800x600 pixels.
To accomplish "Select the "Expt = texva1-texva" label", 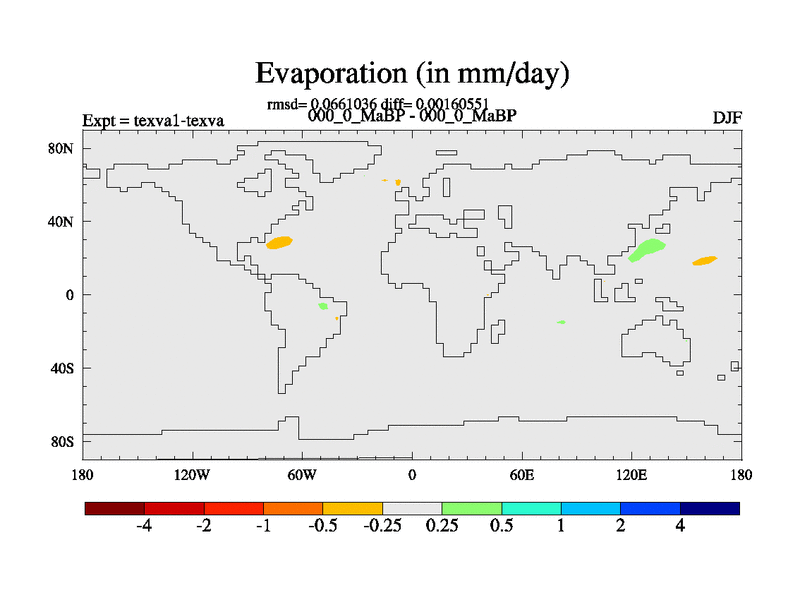I will point(153,121).
